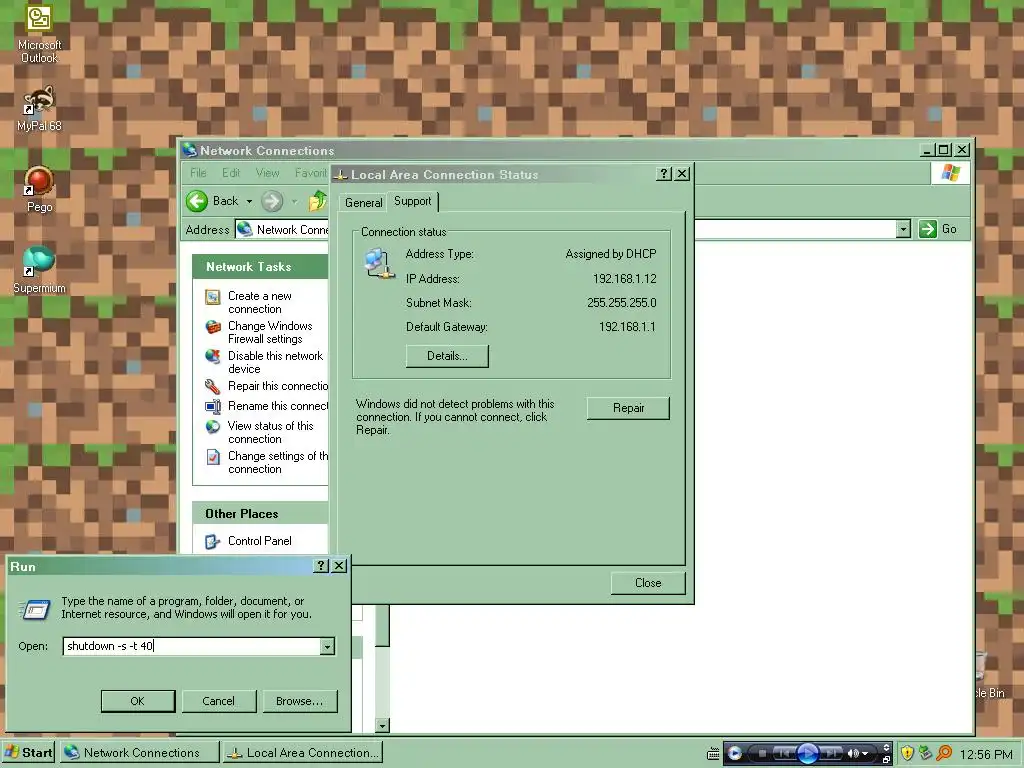Click Stop in media player toolbar
Image resolution: width=1024 pixels, height=768 pixels.
pos(761,754)
